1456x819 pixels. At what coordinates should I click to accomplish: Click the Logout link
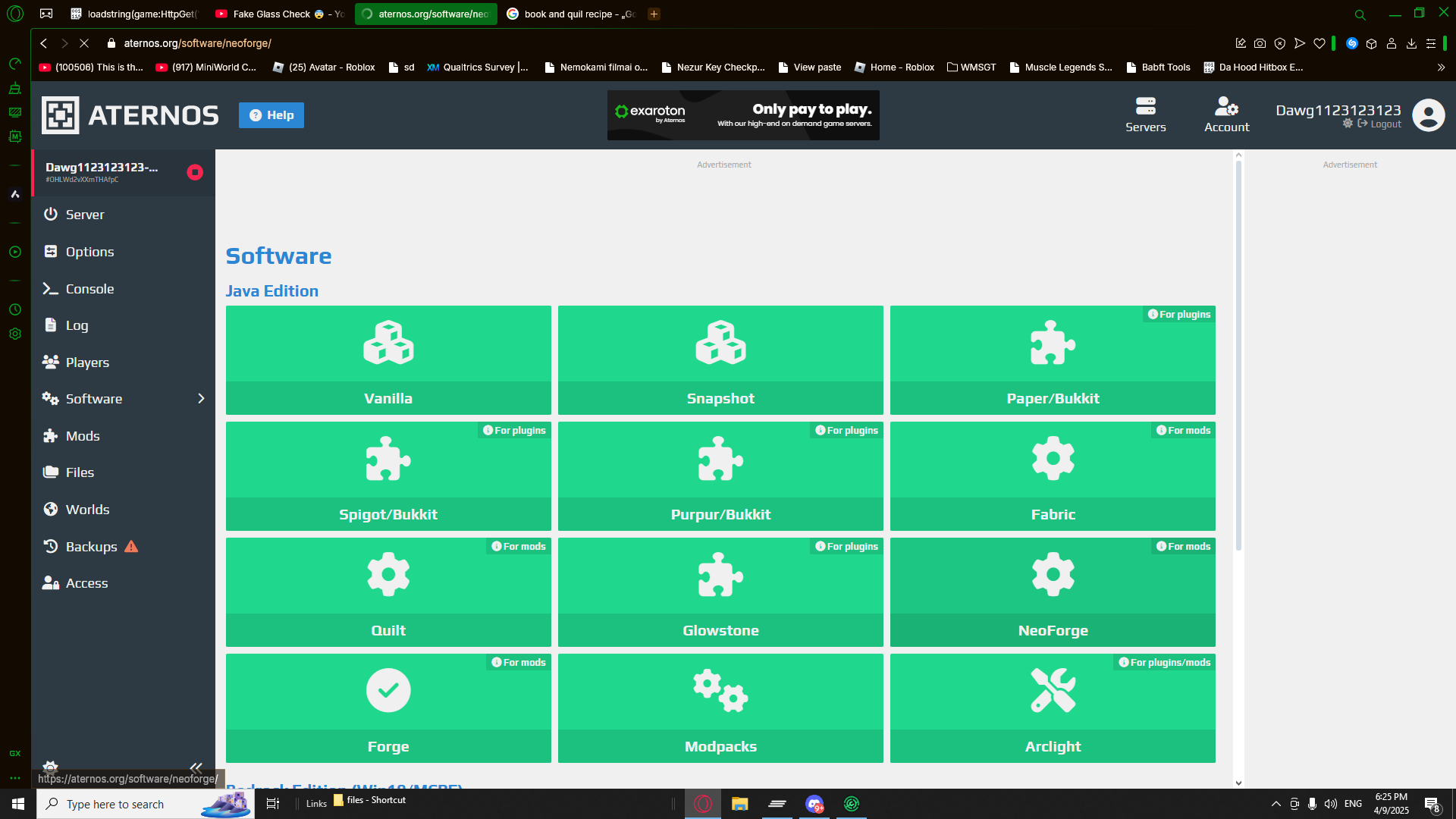1379,124
